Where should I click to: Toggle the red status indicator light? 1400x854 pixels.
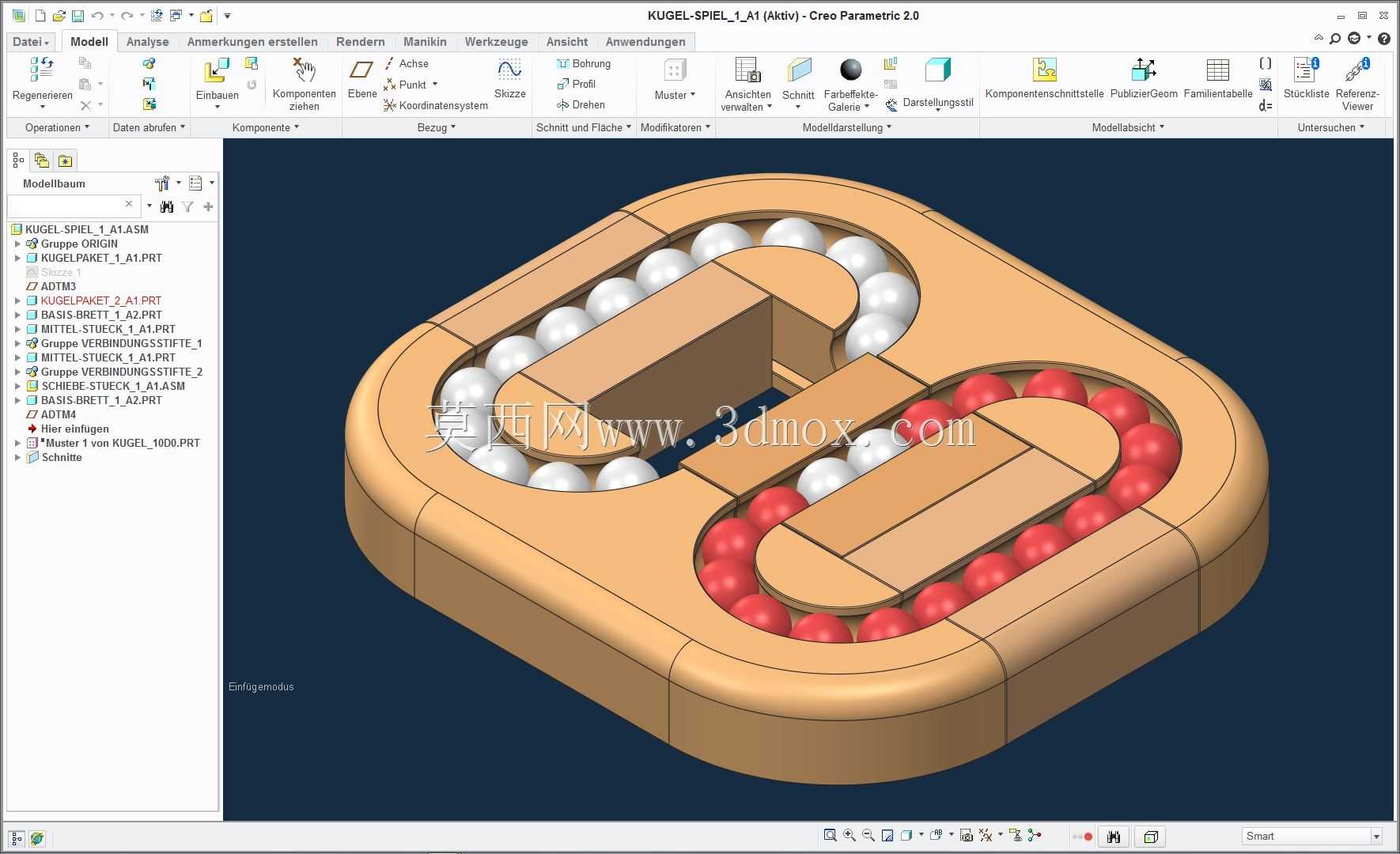tap(1088, 837)
